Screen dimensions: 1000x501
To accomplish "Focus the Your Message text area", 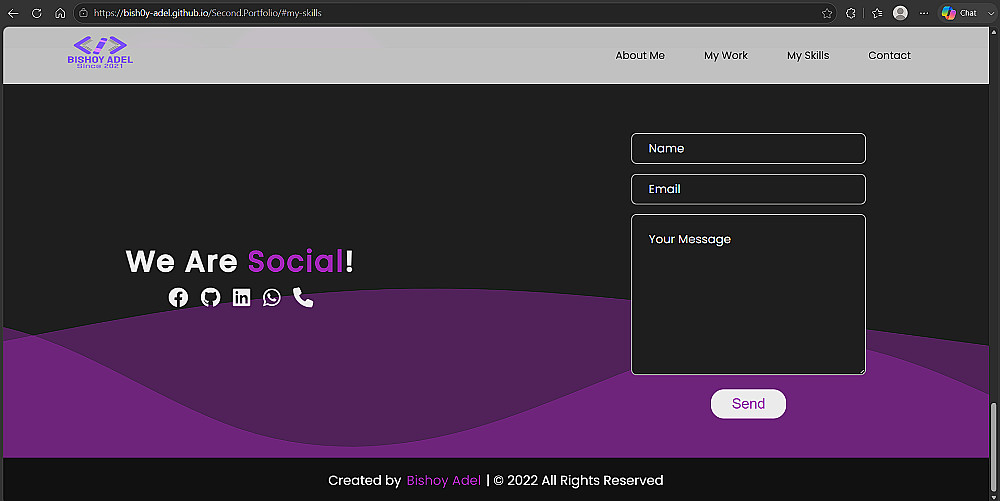I will tap(748, 294).
